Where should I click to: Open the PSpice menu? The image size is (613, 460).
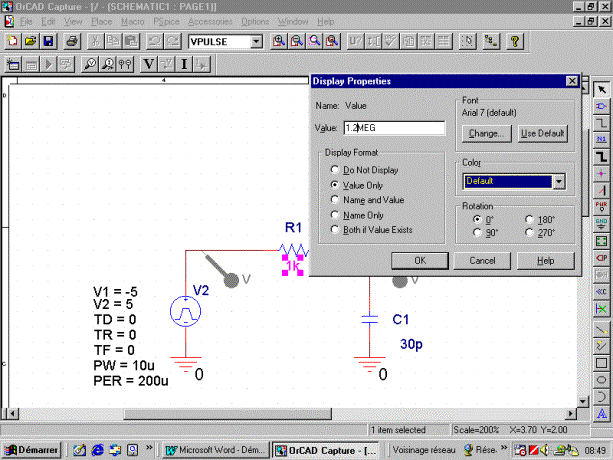(x=166, y=21)
